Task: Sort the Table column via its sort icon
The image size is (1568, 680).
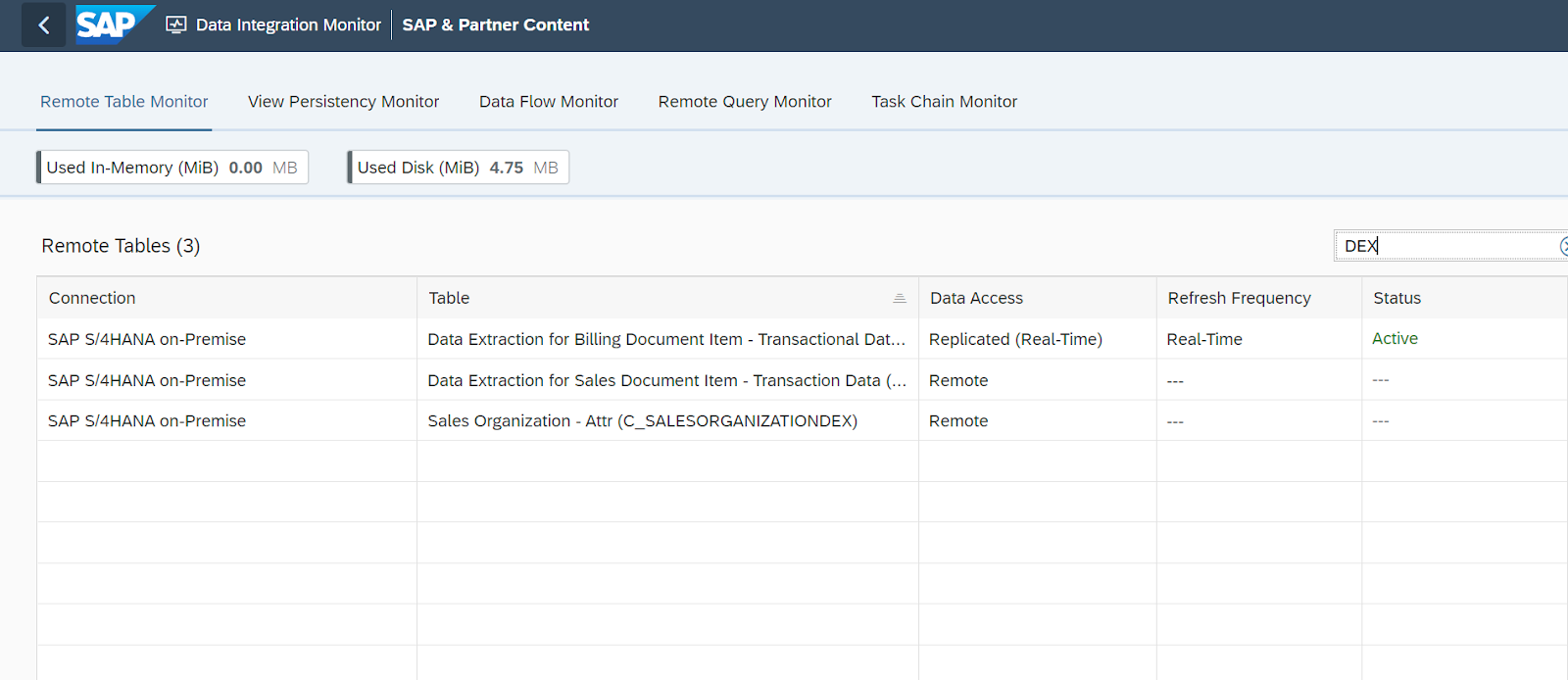Action: click(x=899, y=299)
